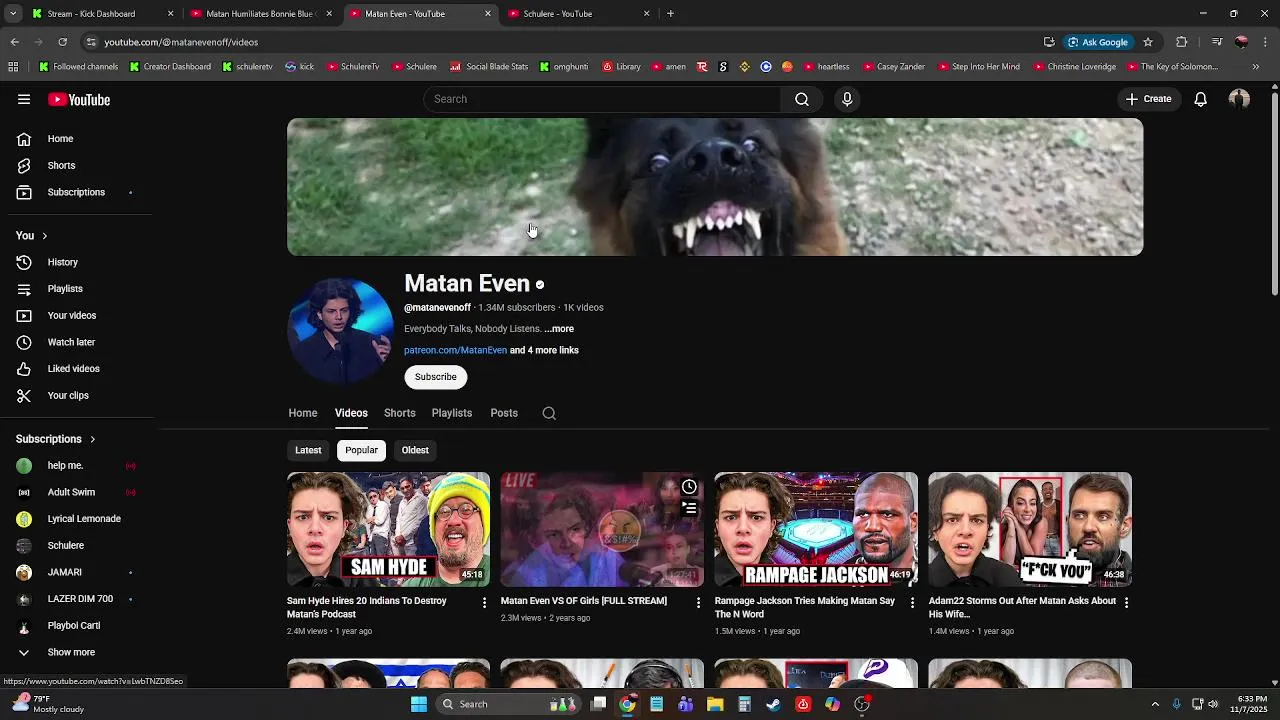Expand the You section chevron
This screenshot has width=1280, height=720.
click(x=44, y=236)
